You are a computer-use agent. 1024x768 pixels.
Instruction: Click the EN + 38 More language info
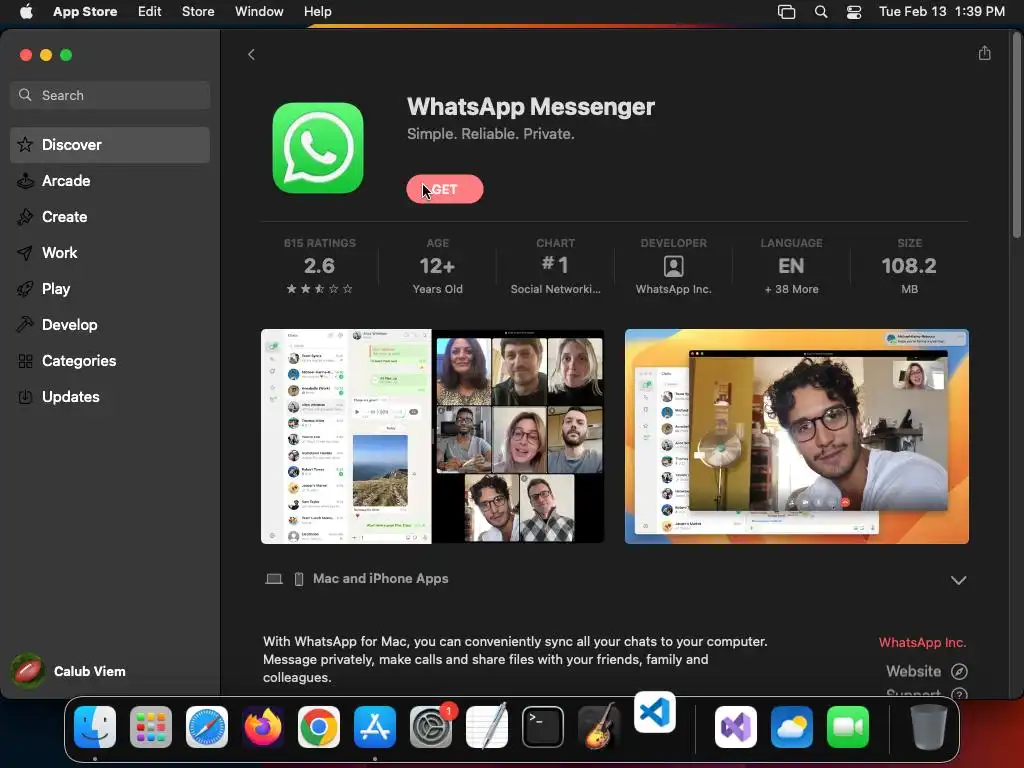[x=792, y=266]
